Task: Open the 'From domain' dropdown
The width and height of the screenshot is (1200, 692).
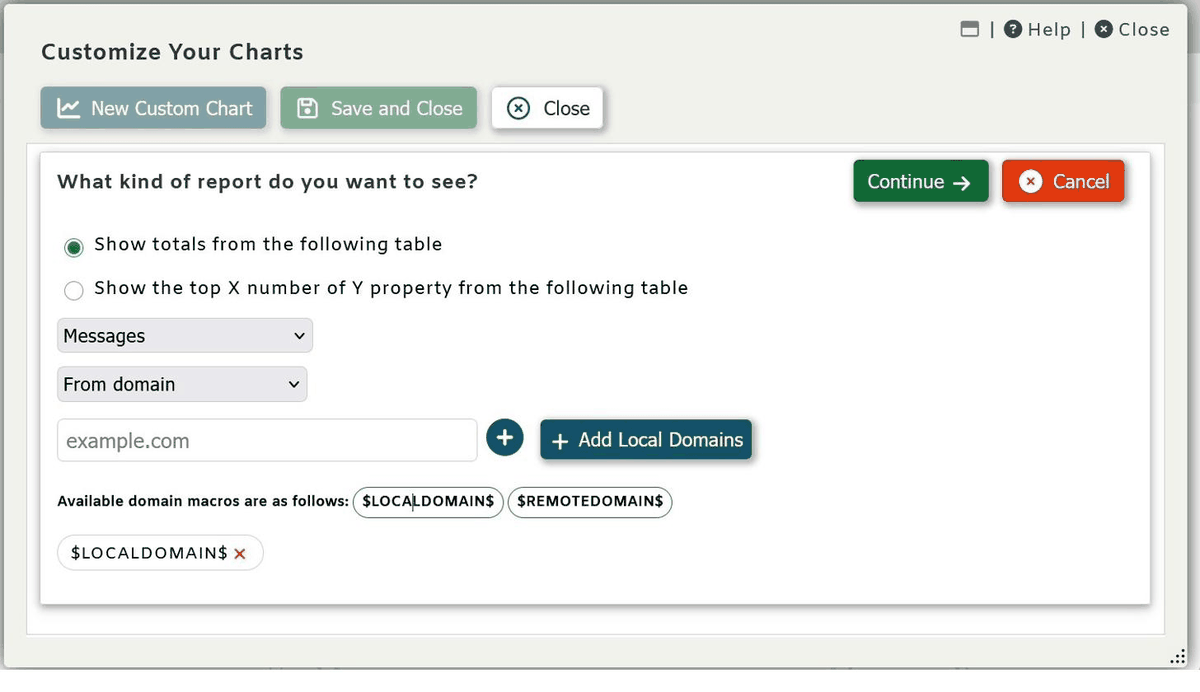Action: 182,384
